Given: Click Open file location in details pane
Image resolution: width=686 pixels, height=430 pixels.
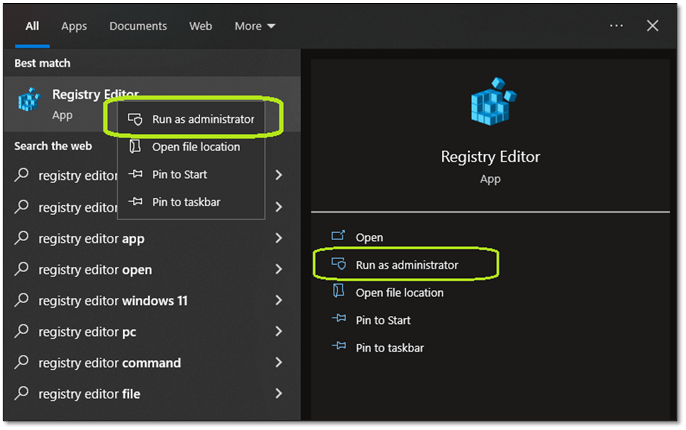Looking at the screenshot, I should (x=399, y=293).
